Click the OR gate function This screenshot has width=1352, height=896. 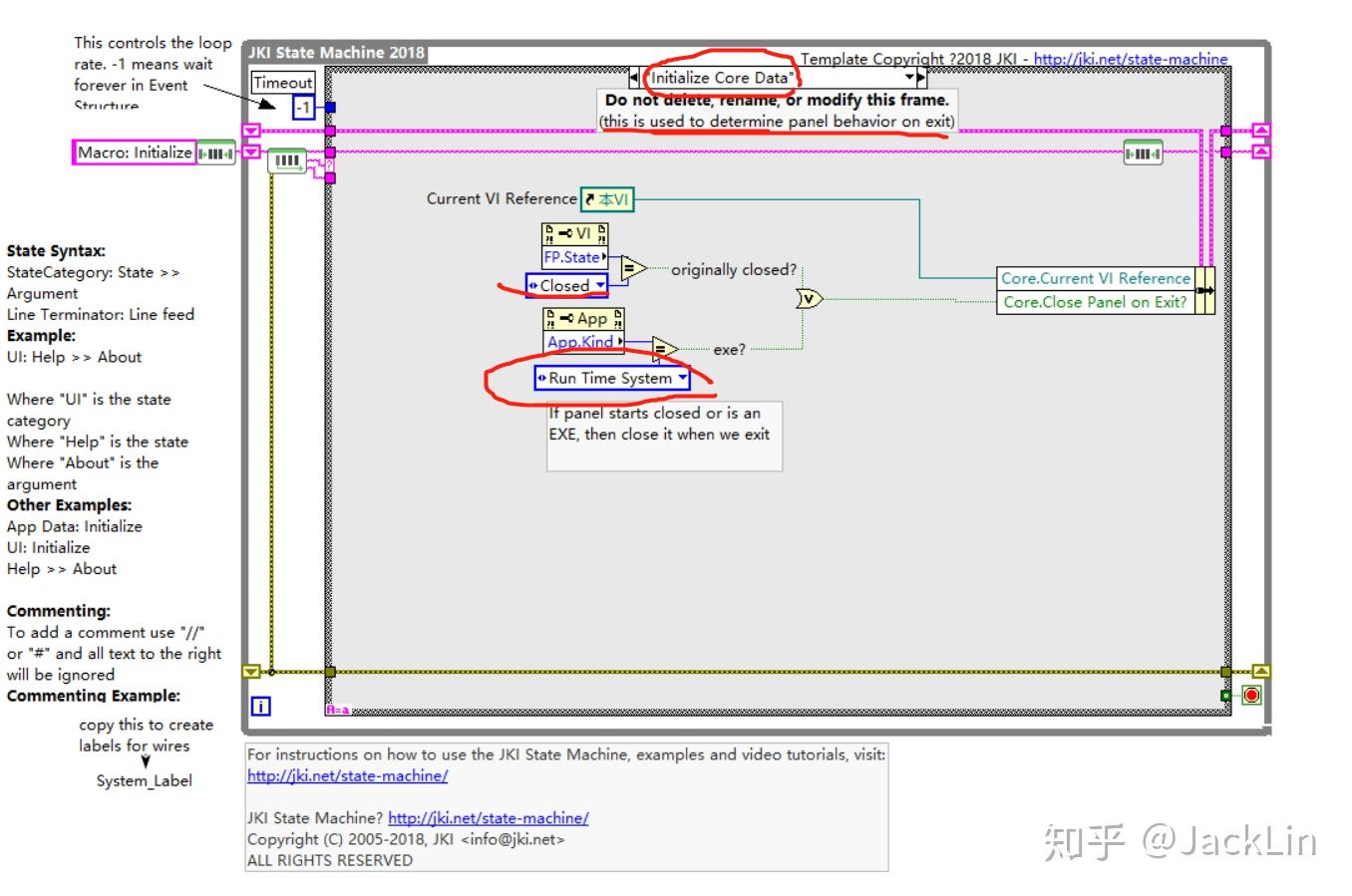810,298
